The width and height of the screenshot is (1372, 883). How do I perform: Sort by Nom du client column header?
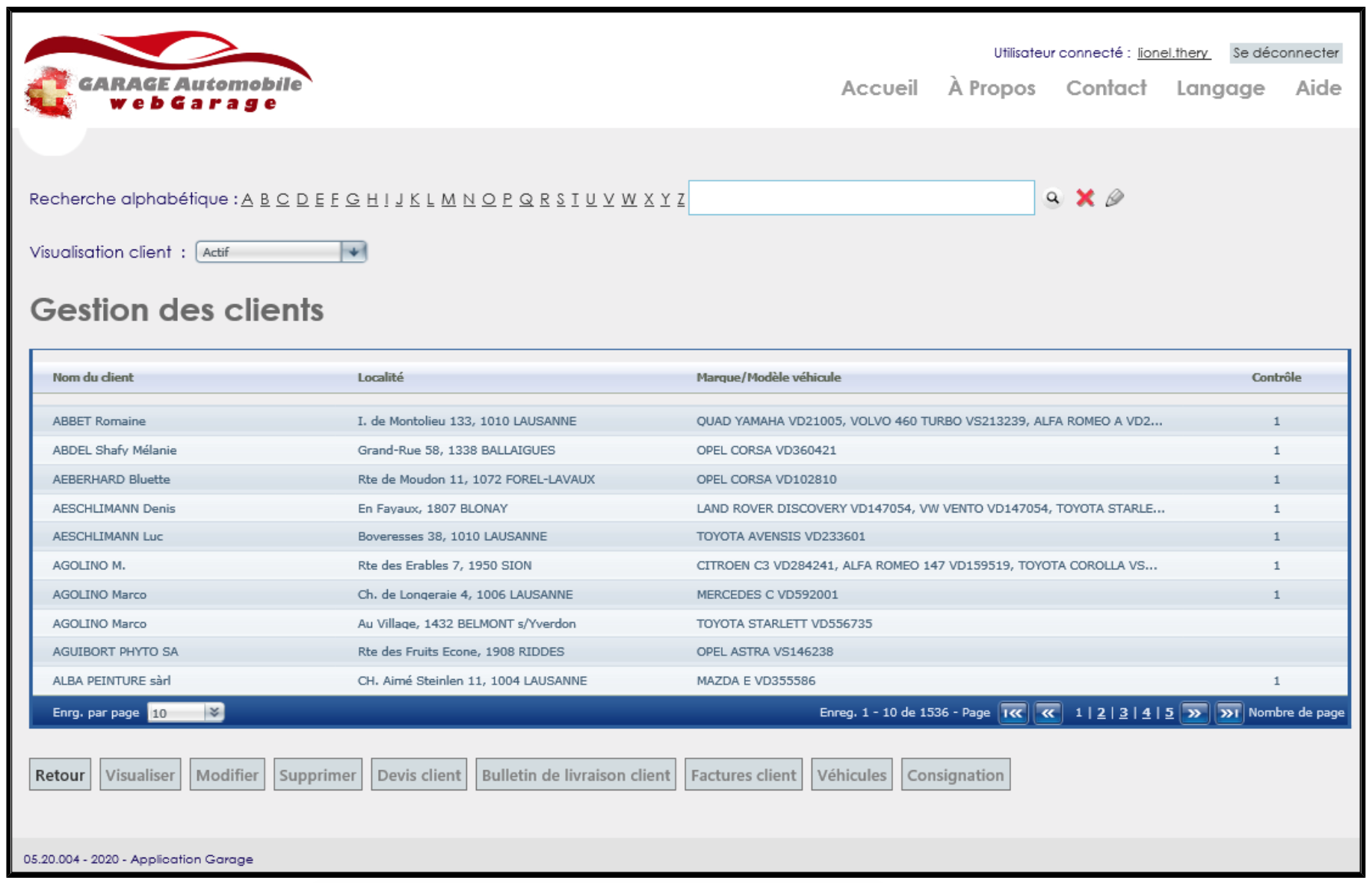coord(93,377)
